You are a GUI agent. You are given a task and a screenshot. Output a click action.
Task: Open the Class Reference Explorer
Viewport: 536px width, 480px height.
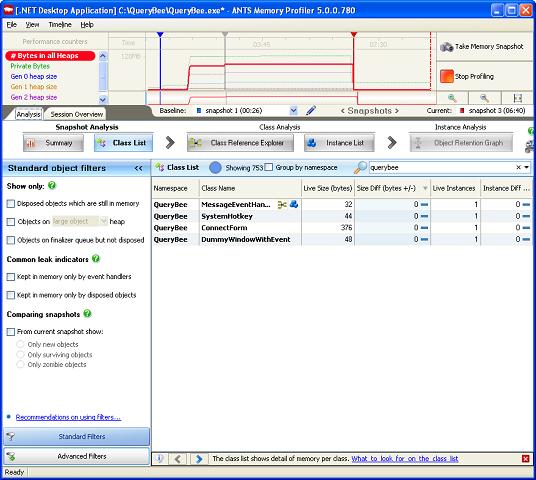pyautogui.click(x=240, y=143)
